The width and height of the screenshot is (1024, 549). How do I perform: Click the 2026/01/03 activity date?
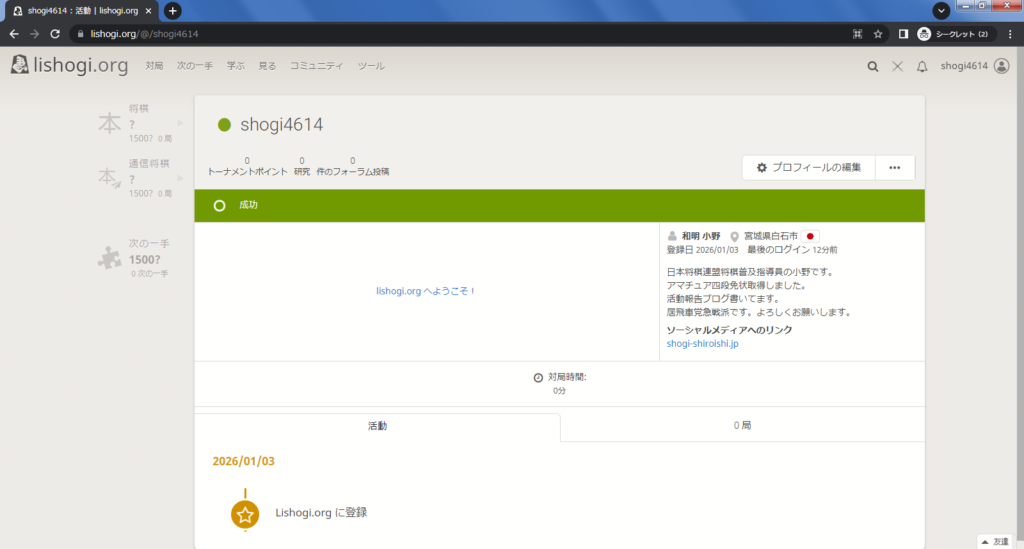244,462
